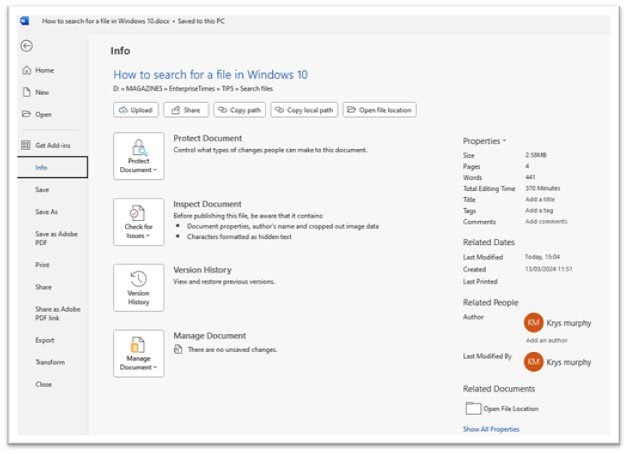
Task: Click the Home house icon
Action: pos(26,70)
